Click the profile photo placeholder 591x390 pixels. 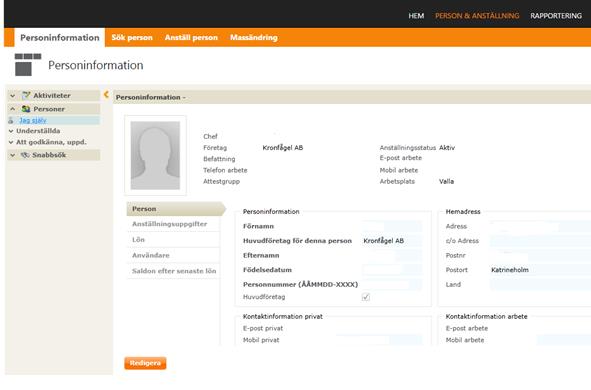click(x=155, y=155)
